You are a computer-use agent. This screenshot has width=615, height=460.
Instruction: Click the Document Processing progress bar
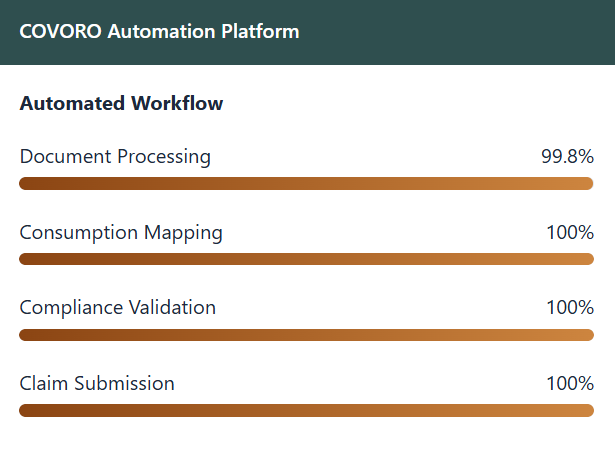point(307,183)
